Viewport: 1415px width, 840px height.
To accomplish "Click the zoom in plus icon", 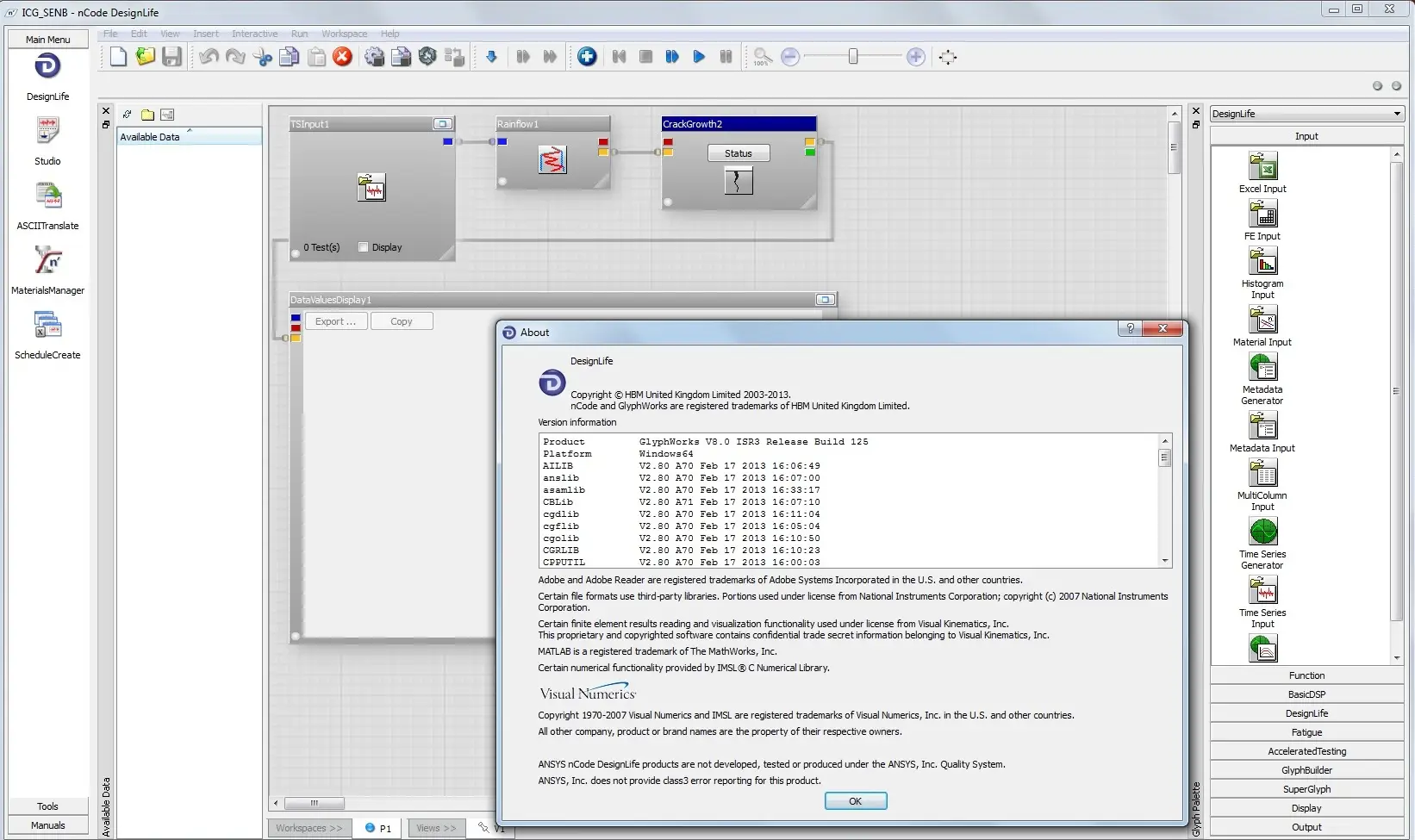I will click(x=916, y=57).
